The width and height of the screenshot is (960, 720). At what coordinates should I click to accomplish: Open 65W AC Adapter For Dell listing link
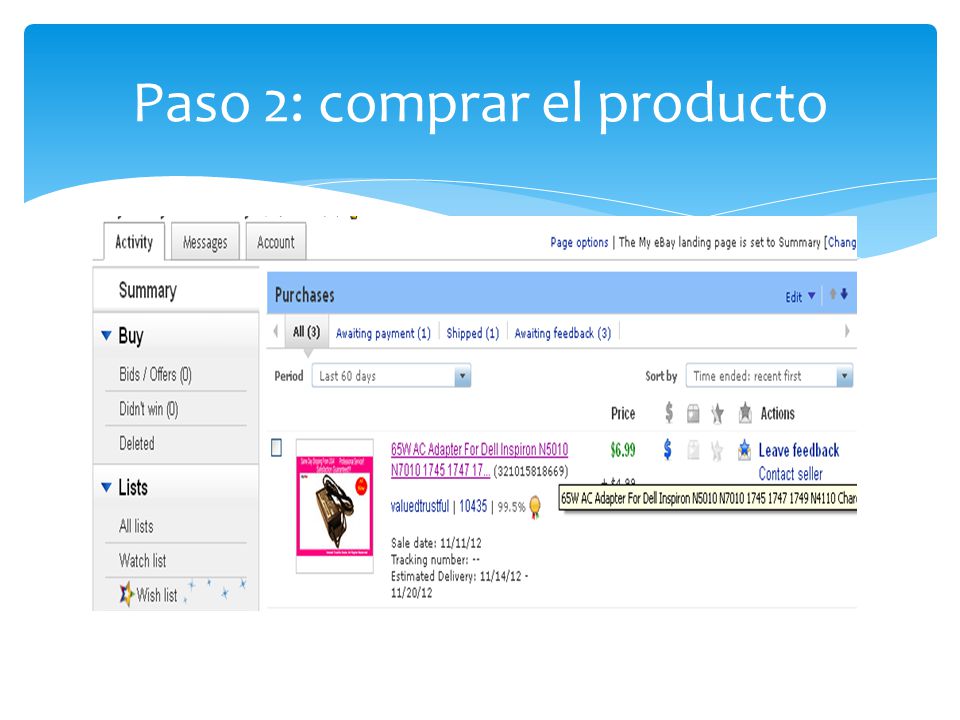click(479, 460)
